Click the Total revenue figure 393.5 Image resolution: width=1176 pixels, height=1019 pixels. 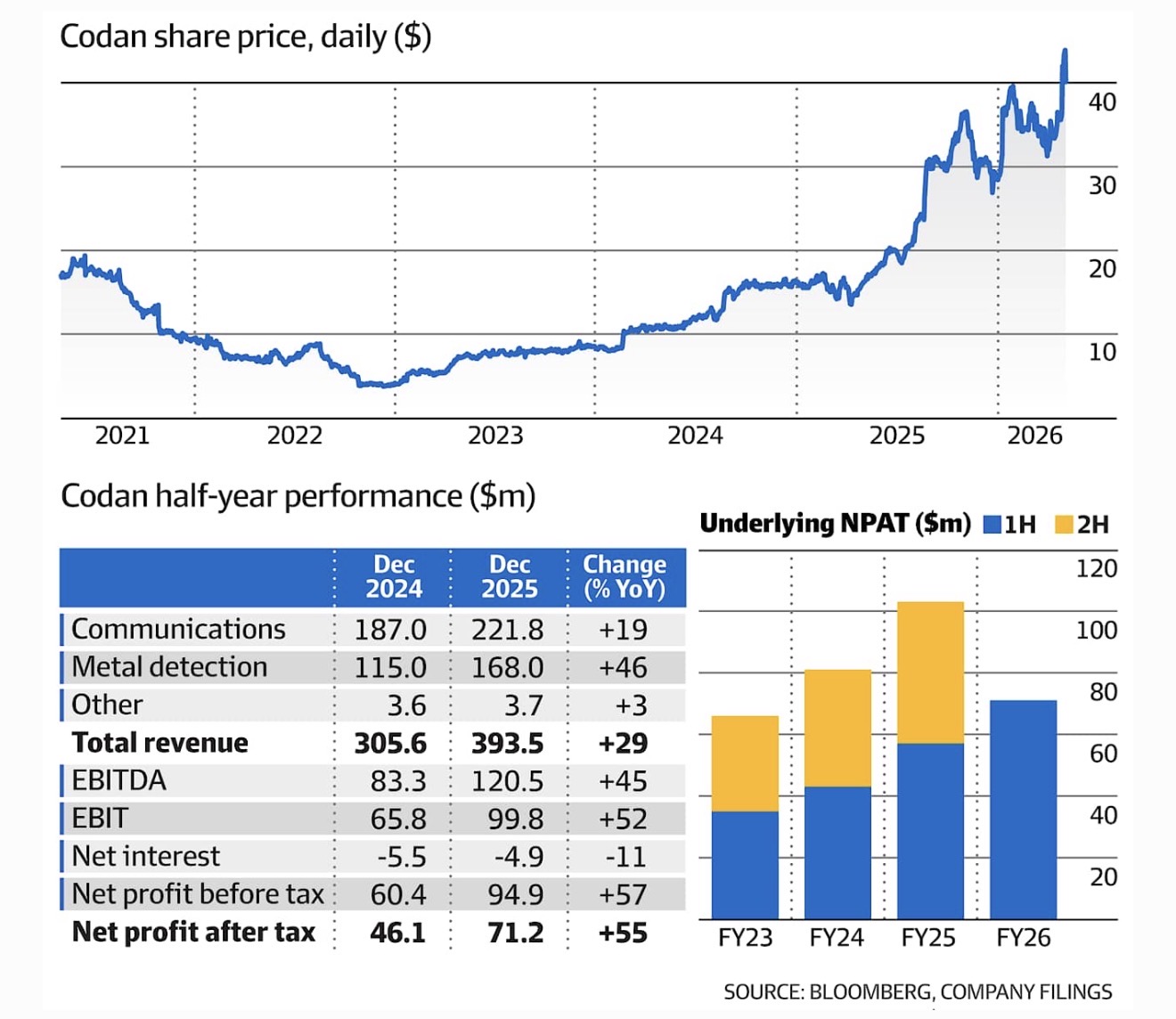(507, 743)
